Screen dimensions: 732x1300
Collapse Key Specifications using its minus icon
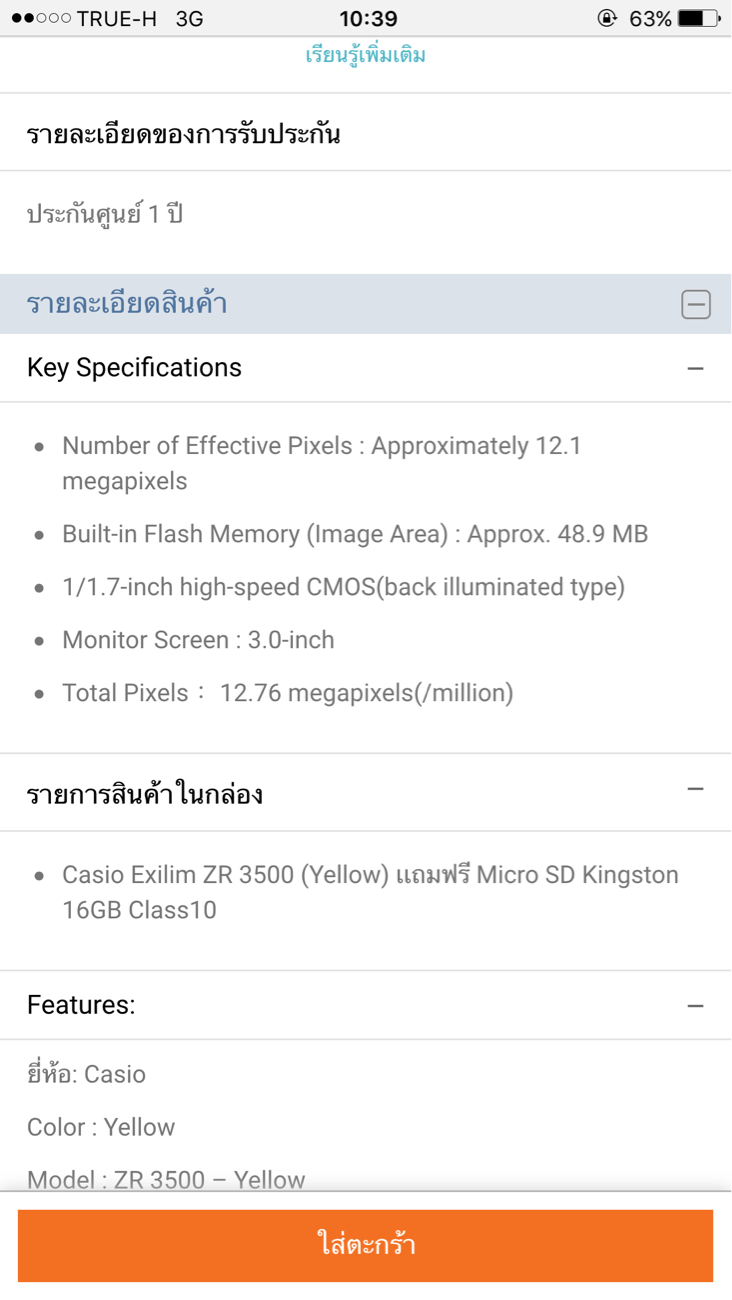point(696,369)
